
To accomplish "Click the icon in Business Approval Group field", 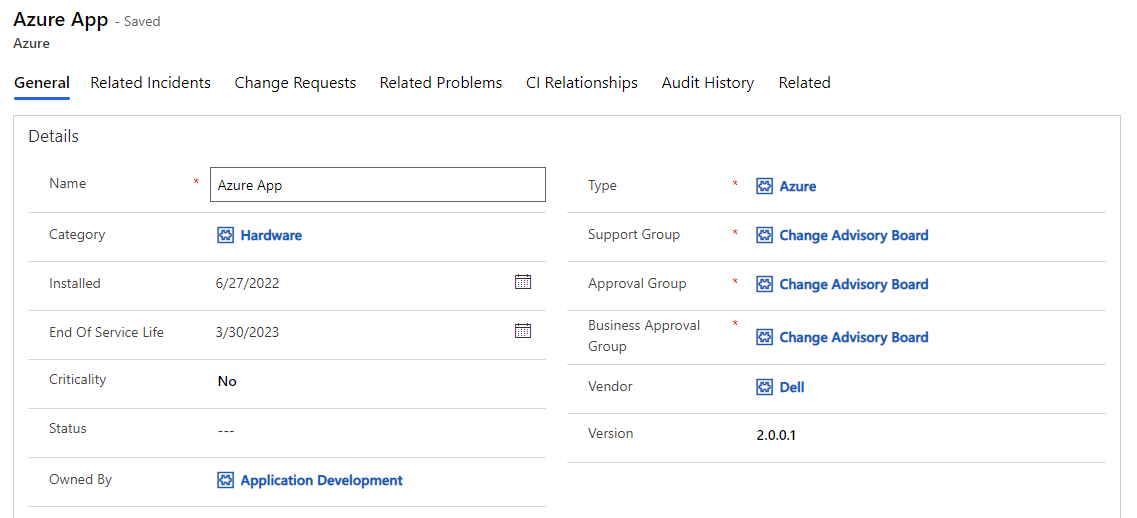I will coord(765,337).
